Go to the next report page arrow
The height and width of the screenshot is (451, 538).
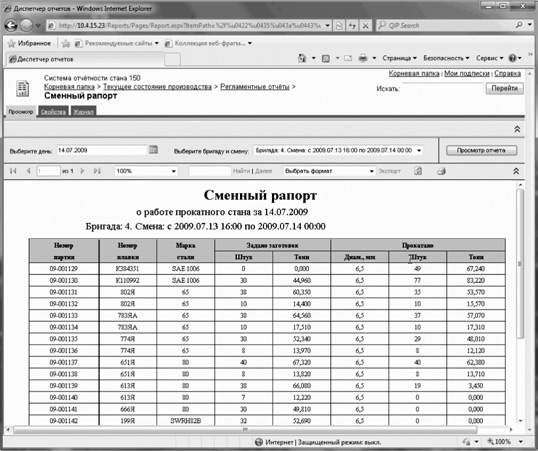(x=82, y=171)
